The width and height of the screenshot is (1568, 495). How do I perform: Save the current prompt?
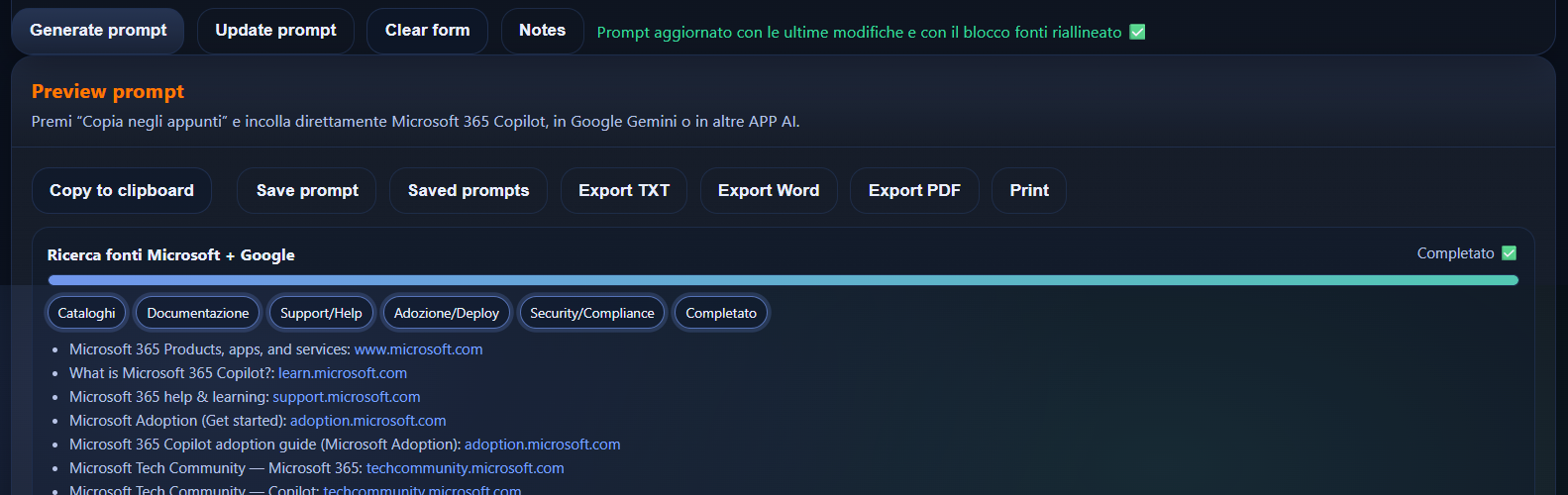307,190
